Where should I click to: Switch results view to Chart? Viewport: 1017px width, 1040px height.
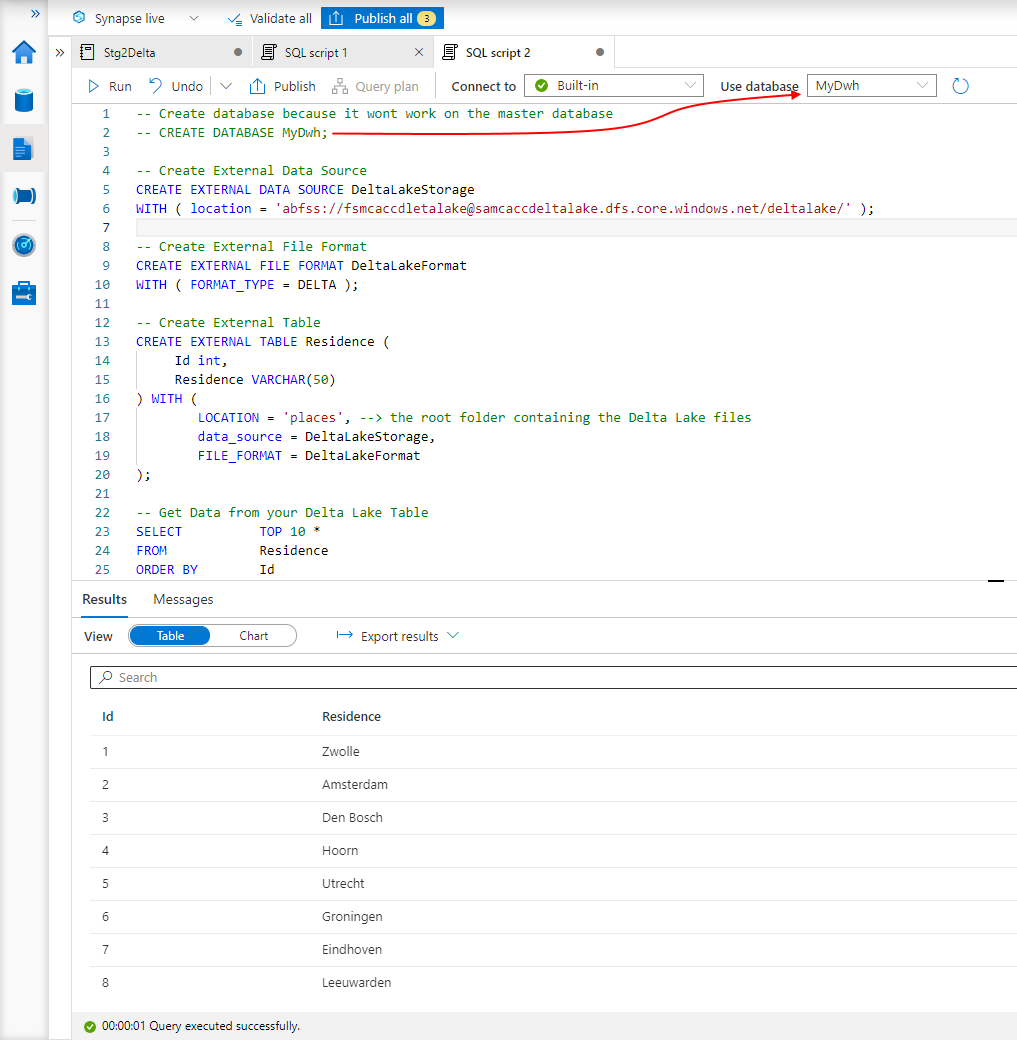[254, 635]
